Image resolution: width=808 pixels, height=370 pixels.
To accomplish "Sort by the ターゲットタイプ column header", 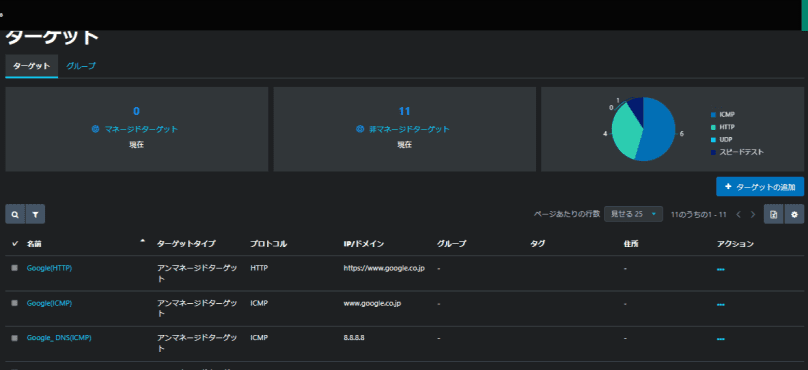I will click(186, 244).
